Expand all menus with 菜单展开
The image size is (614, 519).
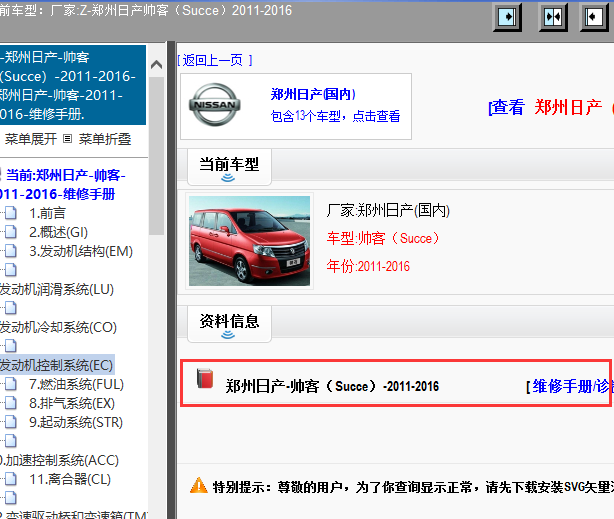pos(31,139)
